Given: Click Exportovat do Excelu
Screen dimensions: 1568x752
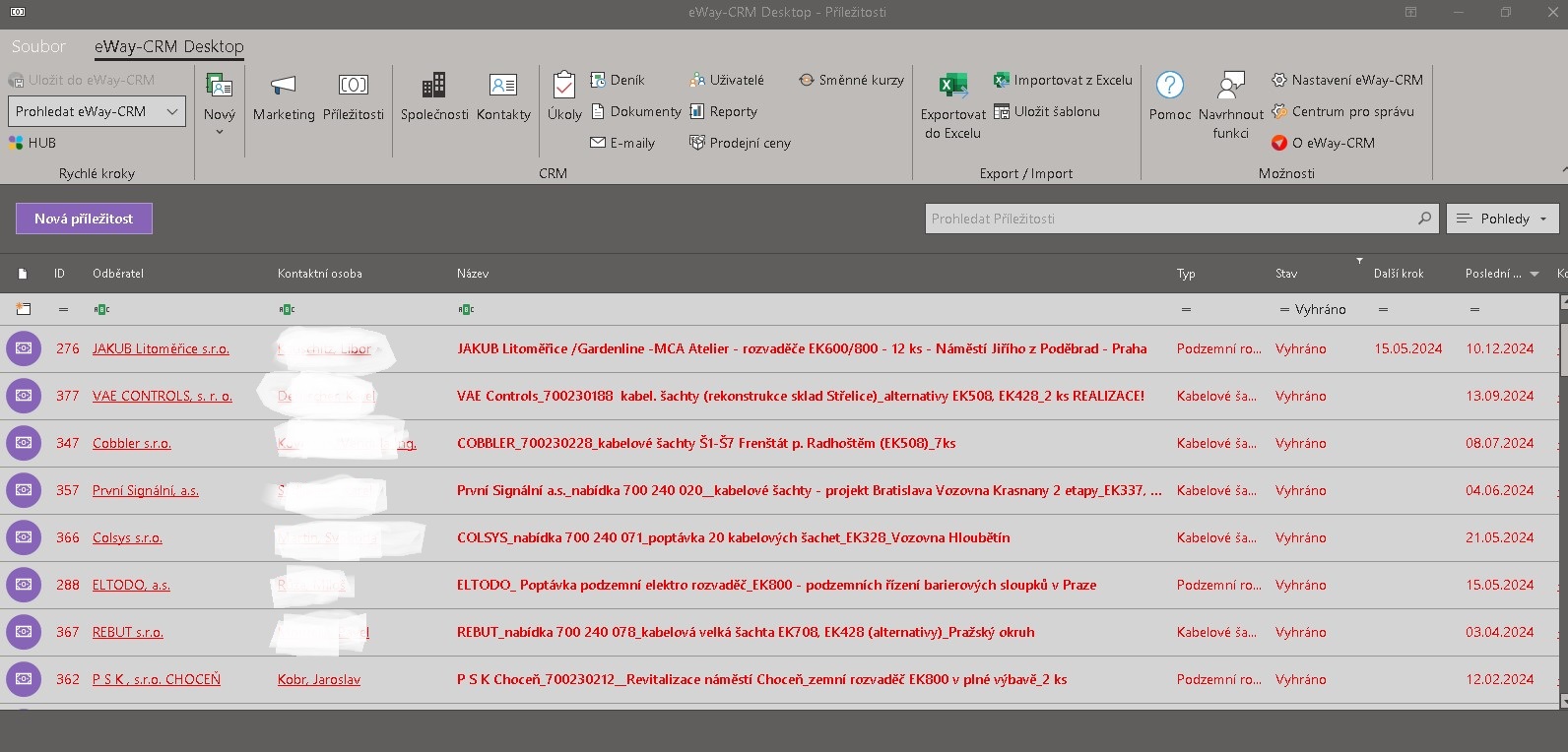Looking at the screenshot, I should 952,105.
